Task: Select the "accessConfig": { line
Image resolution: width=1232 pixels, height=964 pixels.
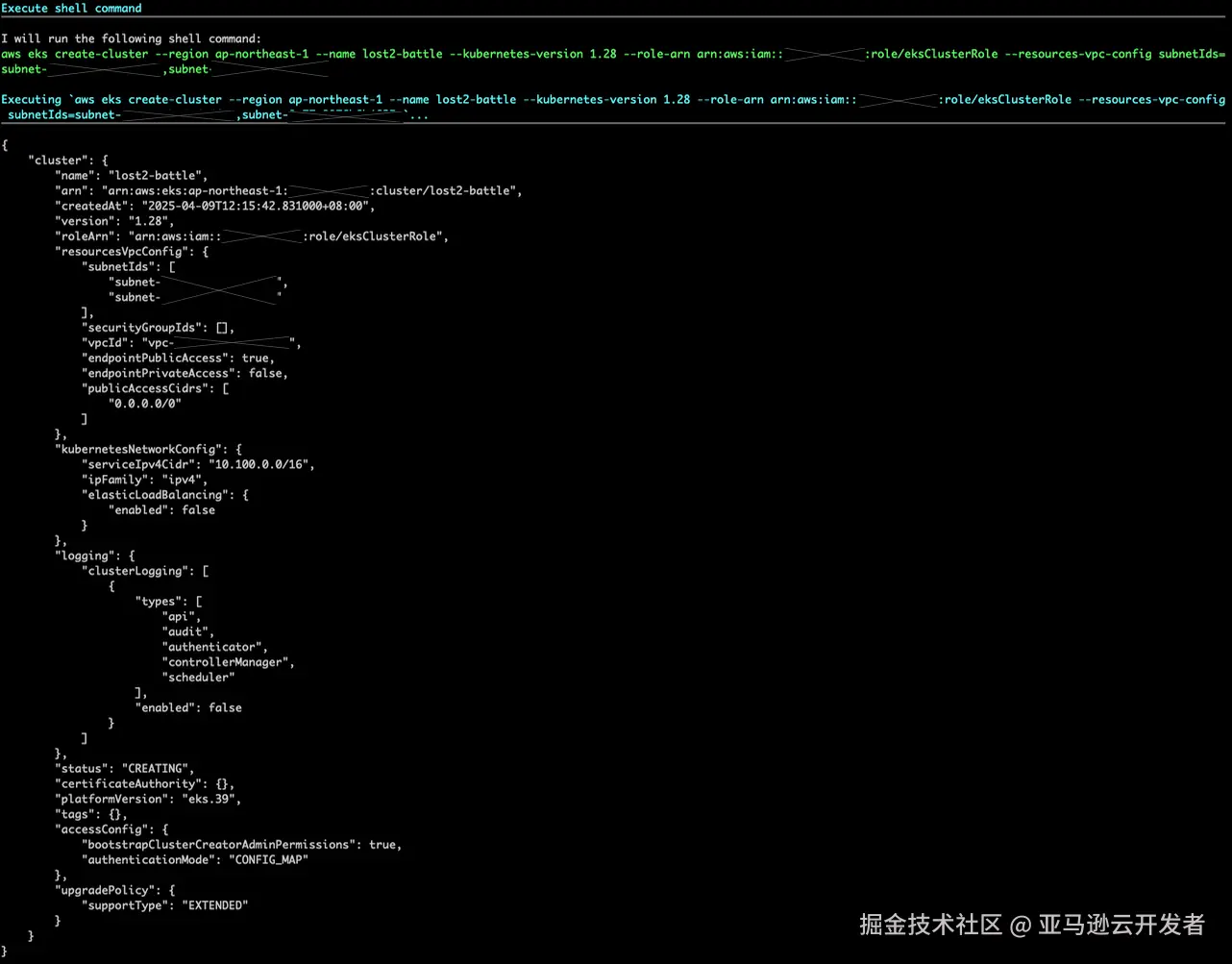Action: [111, 829]
